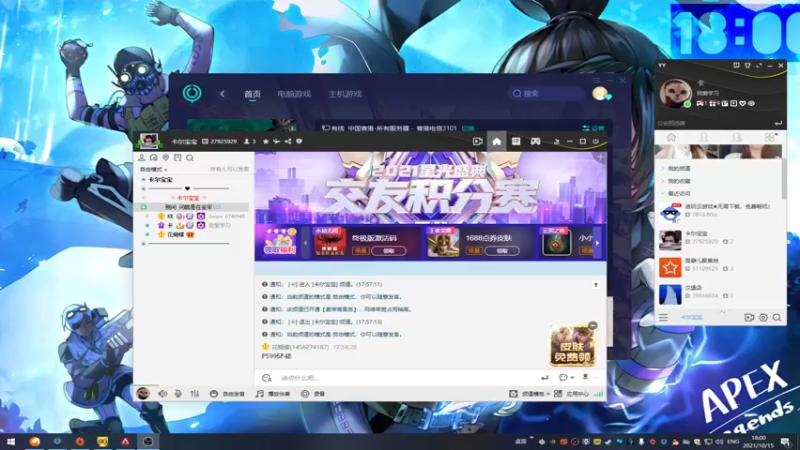Open 自由模式 mode dropdown
The height and width of the screenshot is (450, 800).
point(154,169)
